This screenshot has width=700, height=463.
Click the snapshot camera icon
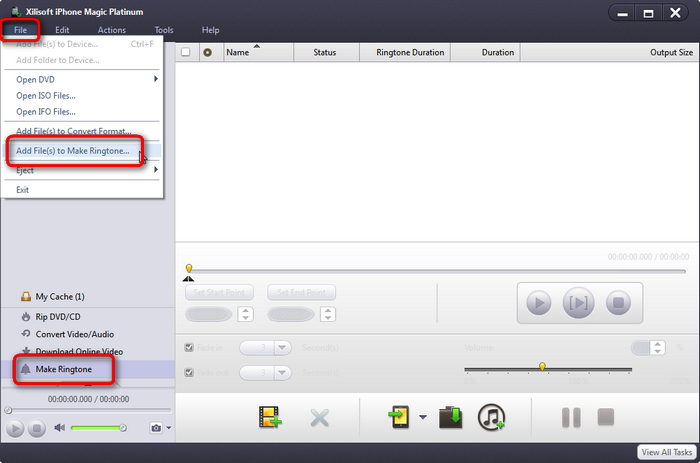pos(155,428)
